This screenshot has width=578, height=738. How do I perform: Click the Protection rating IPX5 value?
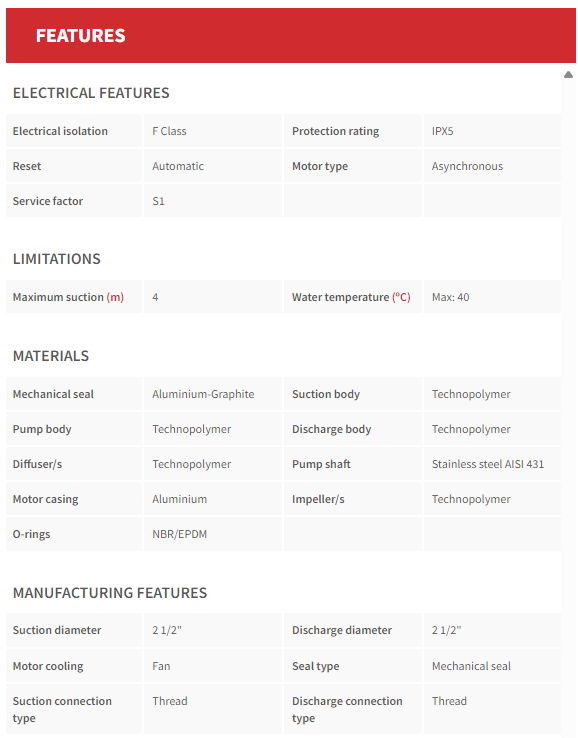(442, 131)
